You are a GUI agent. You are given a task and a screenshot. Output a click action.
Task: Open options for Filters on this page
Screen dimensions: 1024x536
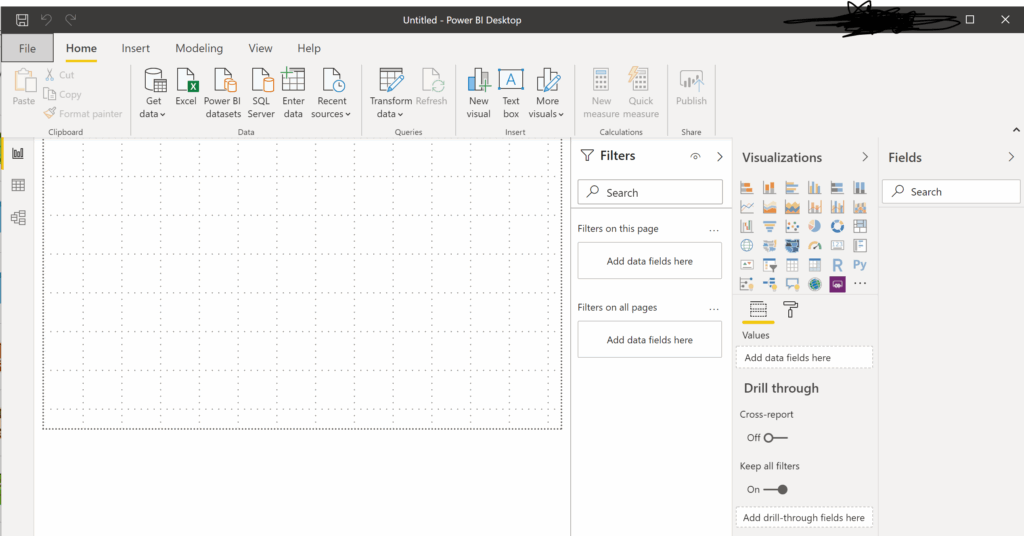coord(714,230)
